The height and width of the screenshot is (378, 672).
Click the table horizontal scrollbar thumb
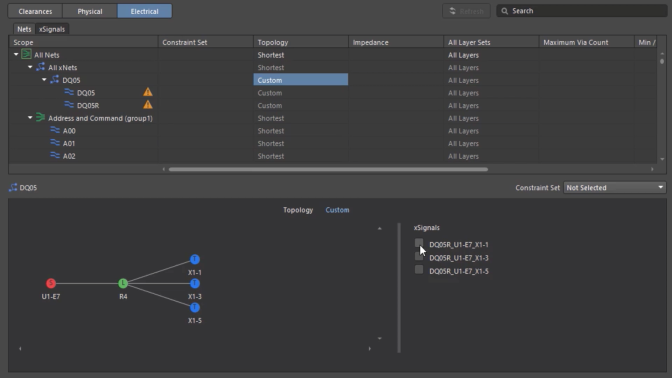(328, 169)
